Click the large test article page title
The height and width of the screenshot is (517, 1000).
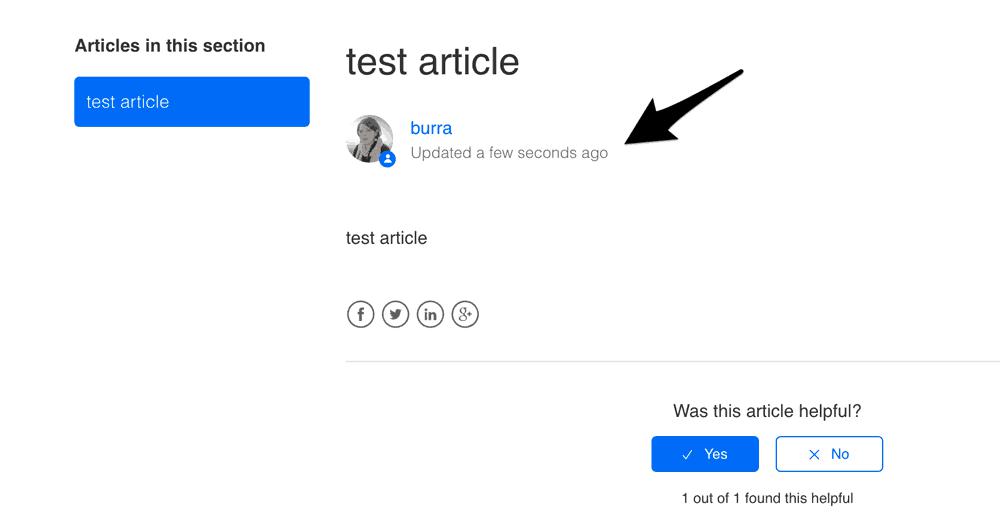tap(432, 62)
